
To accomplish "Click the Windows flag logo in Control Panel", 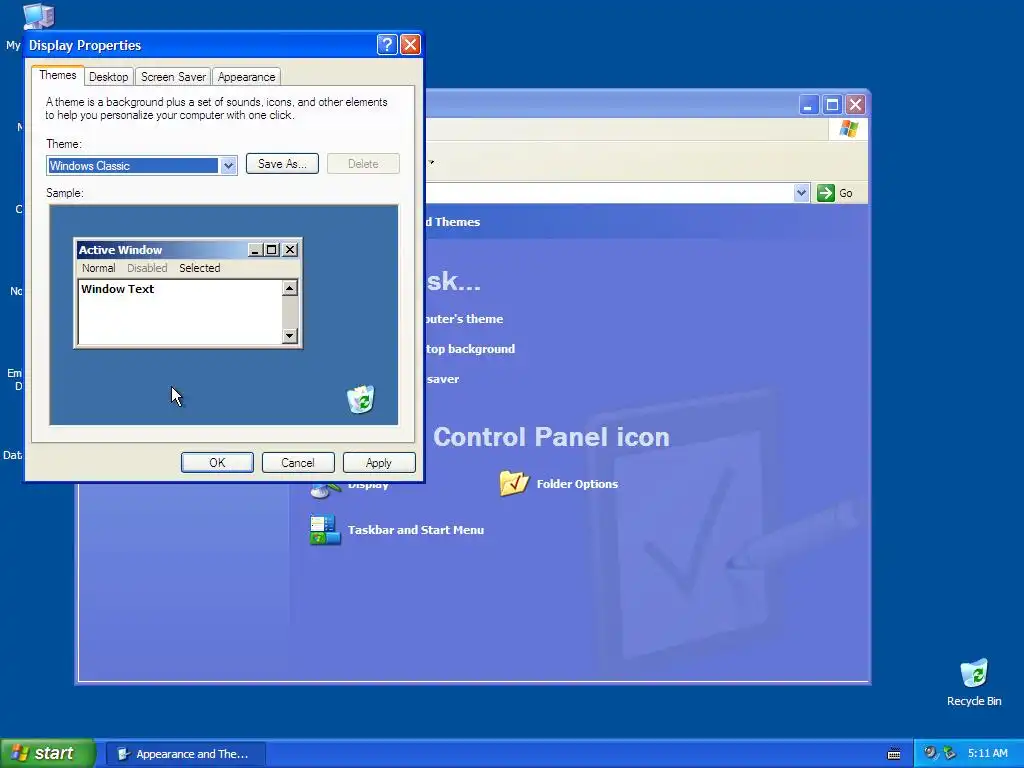I will pos(849,129).
